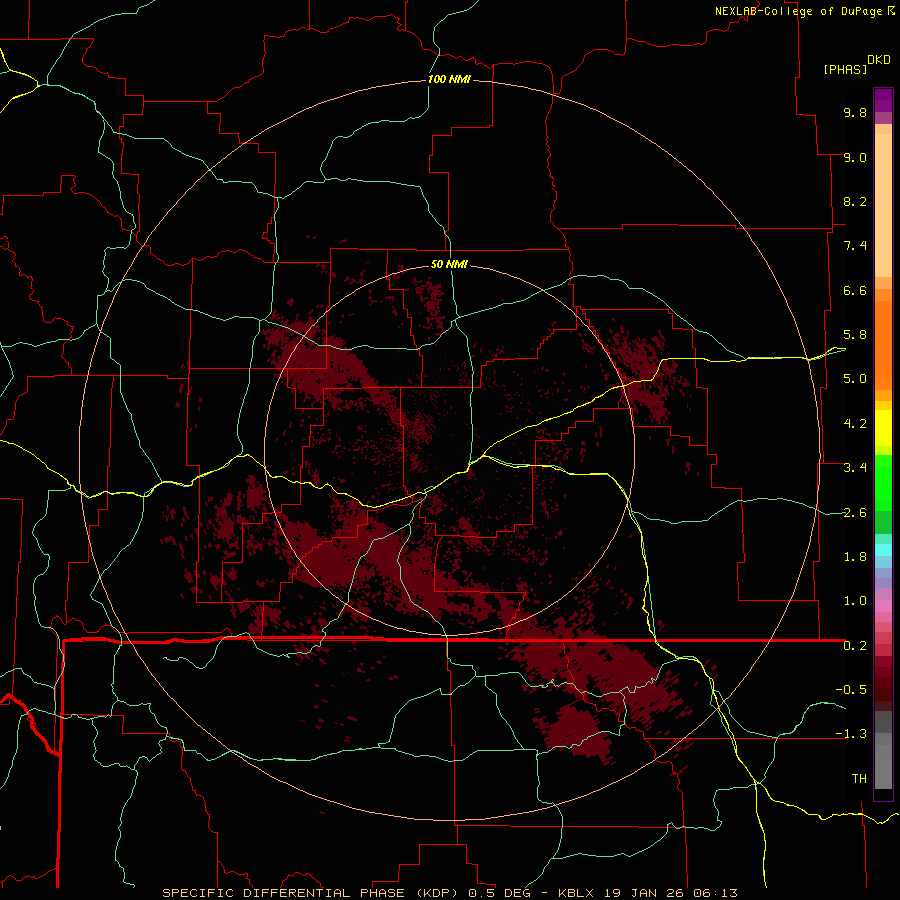
Task: Click the 8.2 value on the color scale
Action: pos(855,201)
